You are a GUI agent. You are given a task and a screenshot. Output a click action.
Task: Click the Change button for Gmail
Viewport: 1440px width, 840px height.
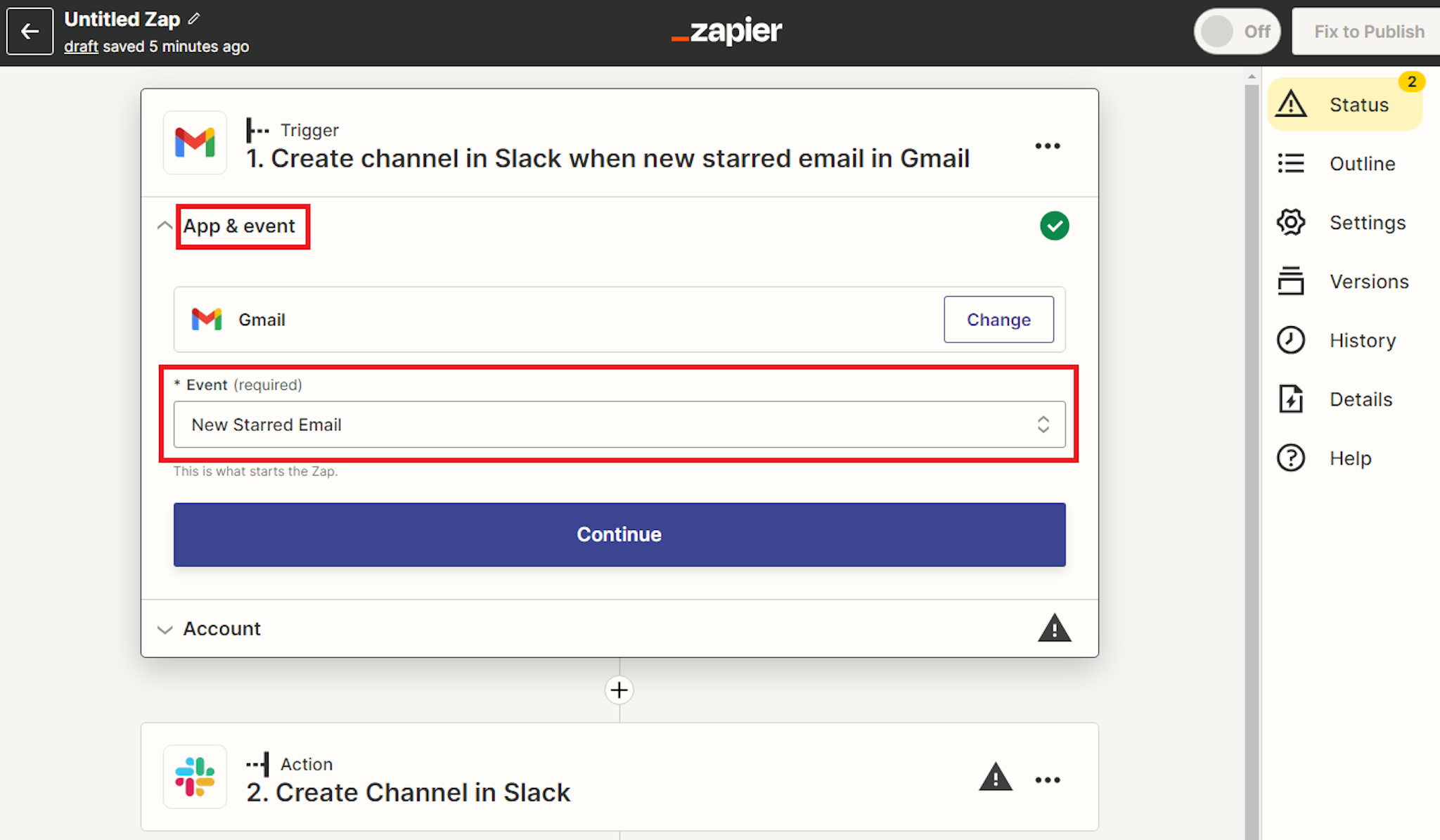pyautogui.click(x=998, y=320)
